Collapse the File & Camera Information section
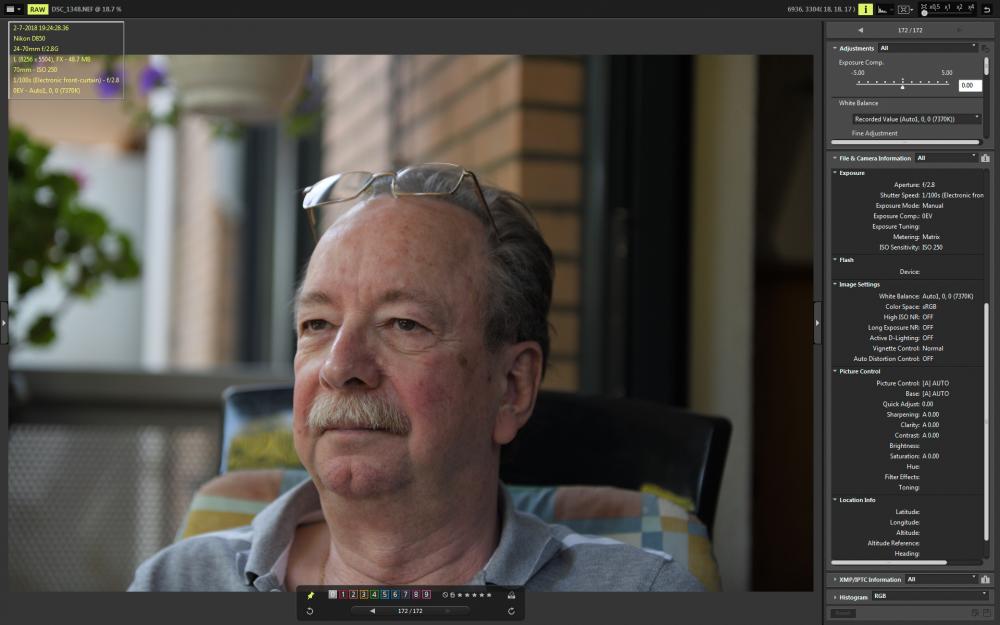Screen dimensions: 1000x625 pyautogui.click(x=835, y=158)
